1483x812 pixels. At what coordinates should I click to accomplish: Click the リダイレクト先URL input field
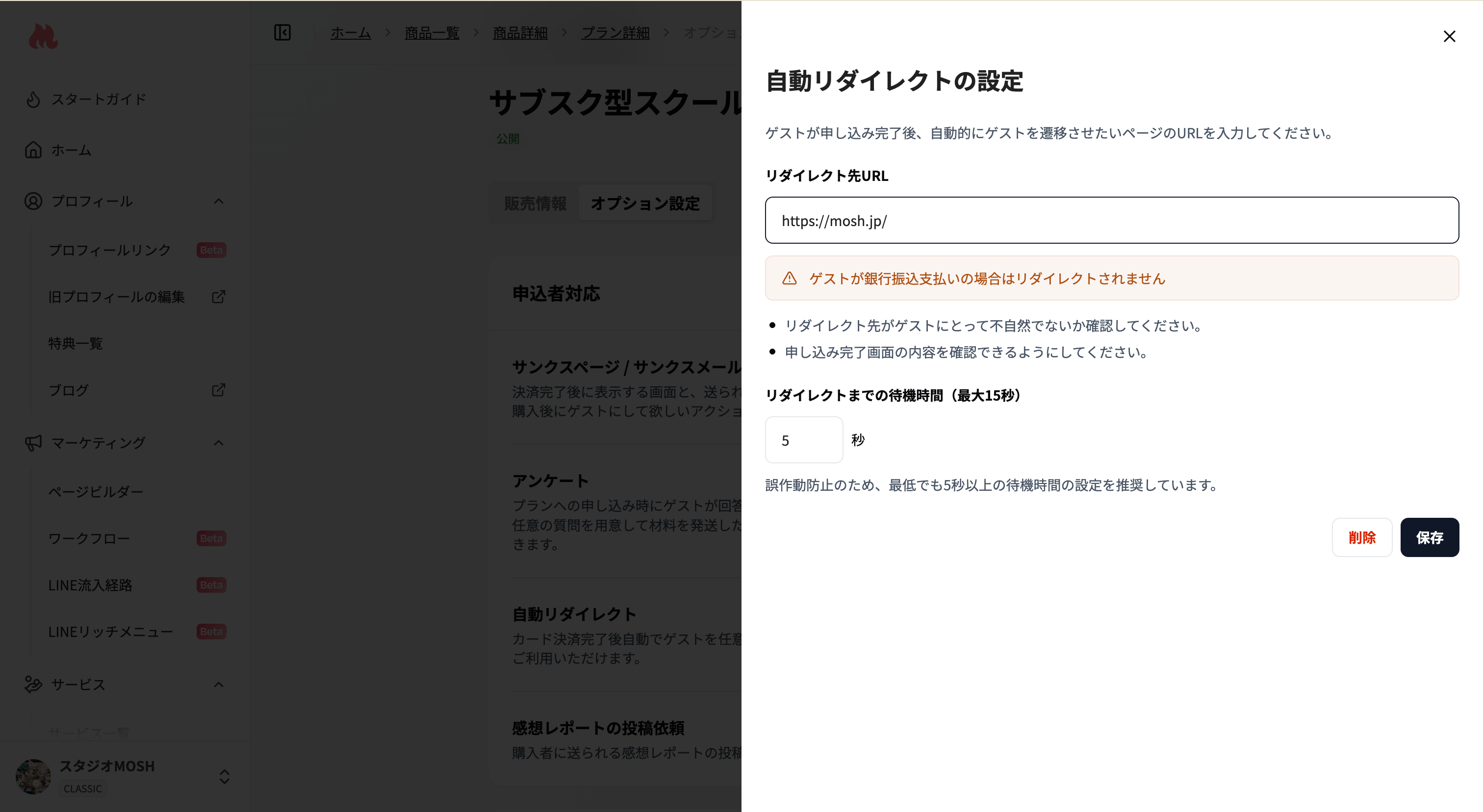(x=1112, y=221)
